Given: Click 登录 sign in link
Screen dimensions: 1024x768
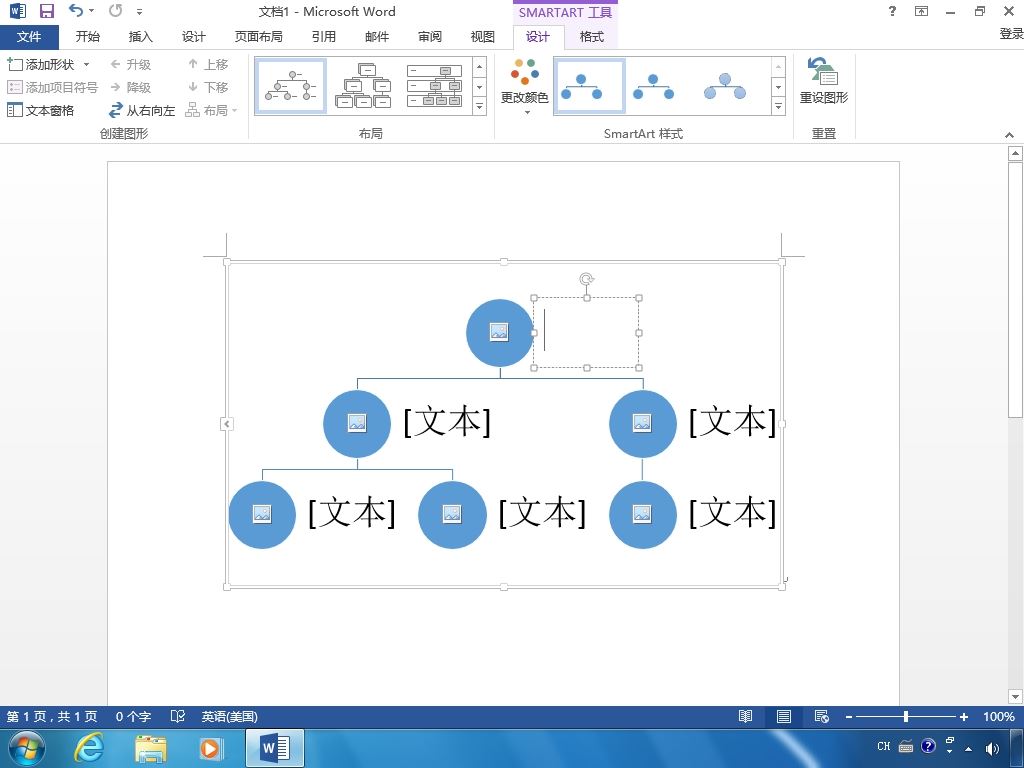Looking at the screenshot, I should pyautogui.click(x=1011, y=33).
